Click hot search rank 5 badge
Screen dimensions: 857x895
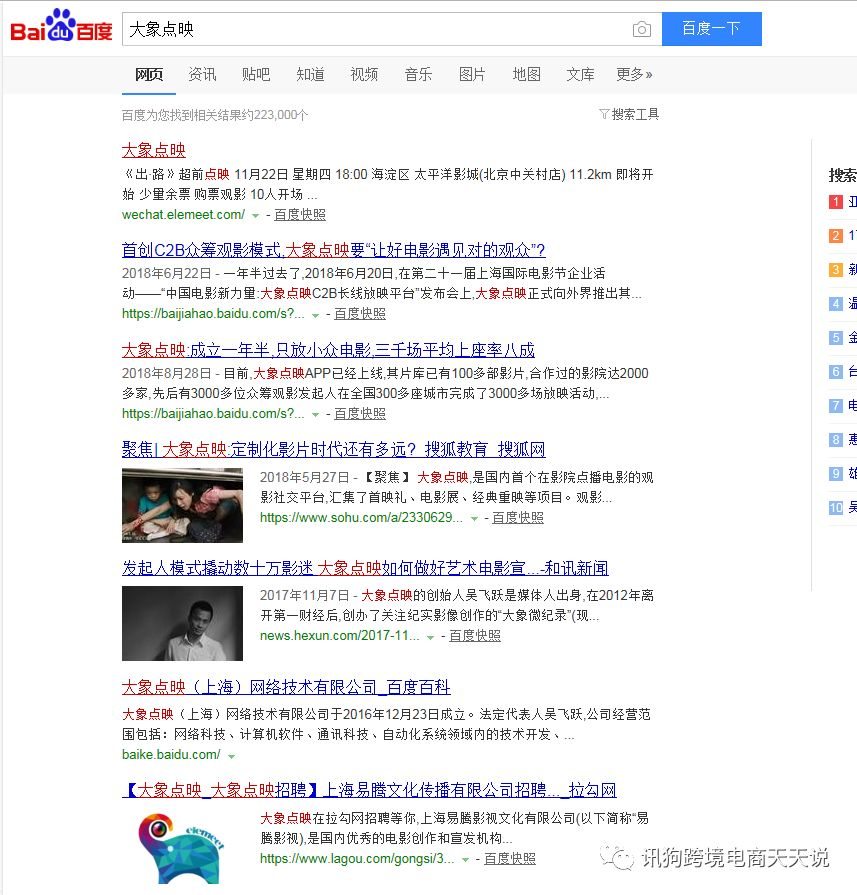[x=836, y=337]
